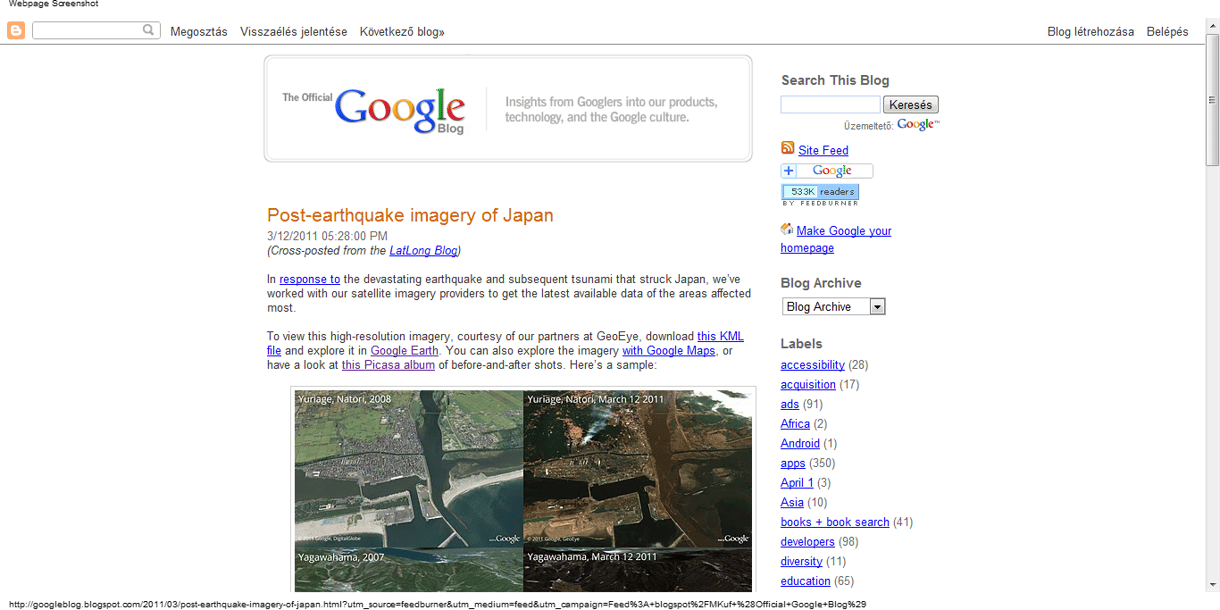Select the accessibility label

click(812, 365)
